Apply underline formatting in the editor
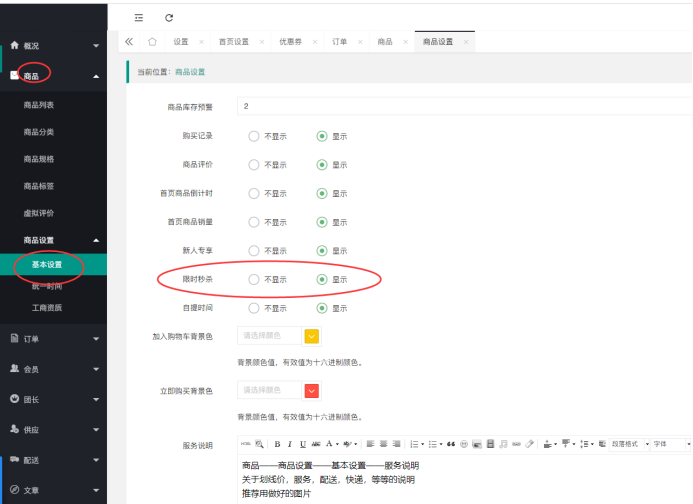This screenshot has width=693, height=504. point(303,443)
